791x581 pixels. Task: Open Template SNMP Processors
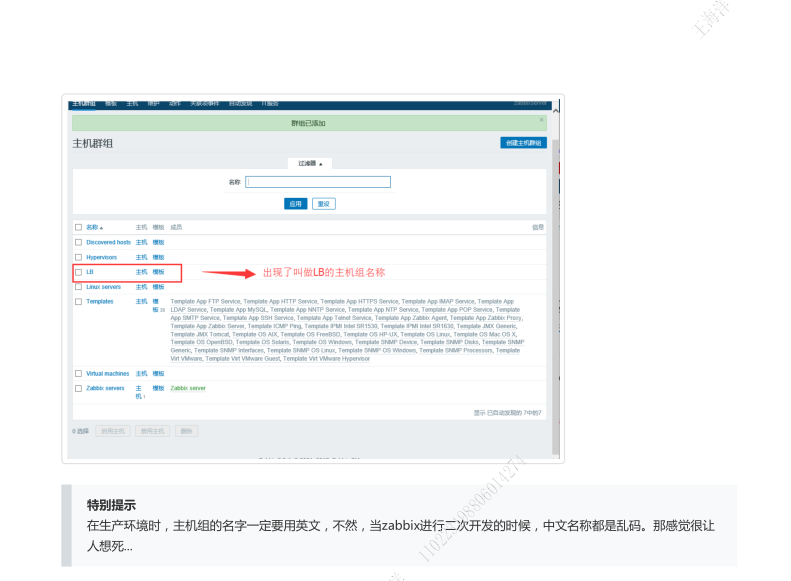(x=456, y=351)
